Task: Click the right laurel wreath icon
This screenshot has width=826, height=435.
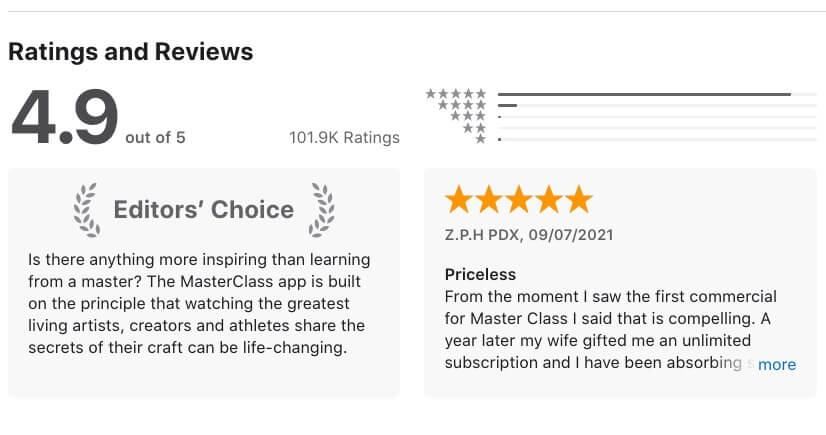Action: pyautogui.click(x=321, y=210)
